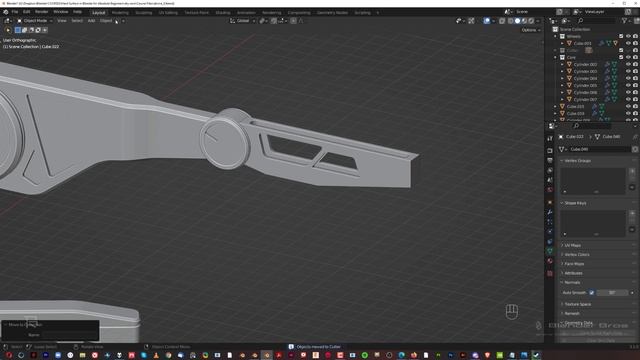Collapse the Shape Keys panel
Screen dimensions: 640x360
(576, 203)
